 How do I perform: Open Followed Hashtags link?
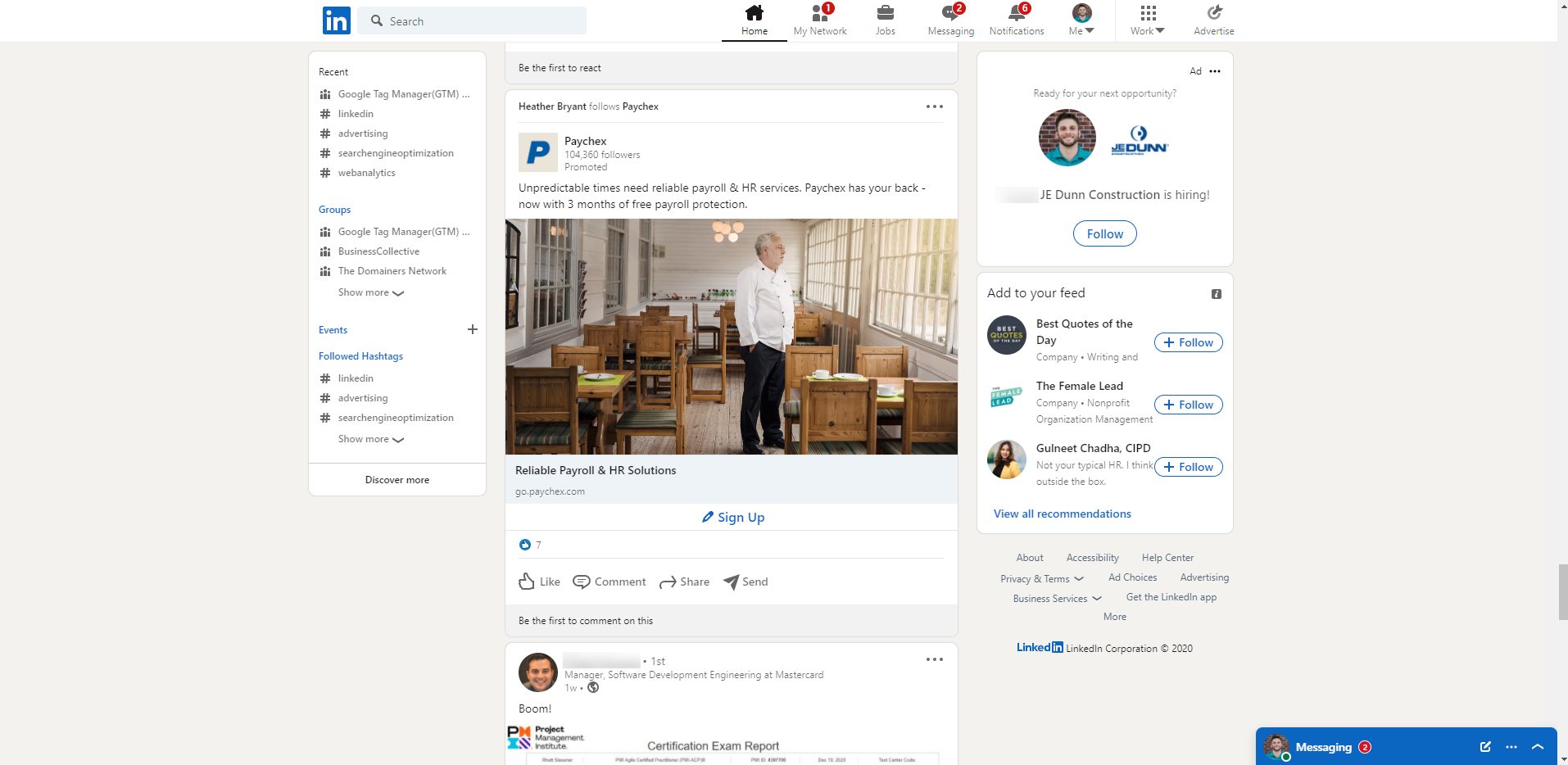pyautogui.click(x=360, y=356)
